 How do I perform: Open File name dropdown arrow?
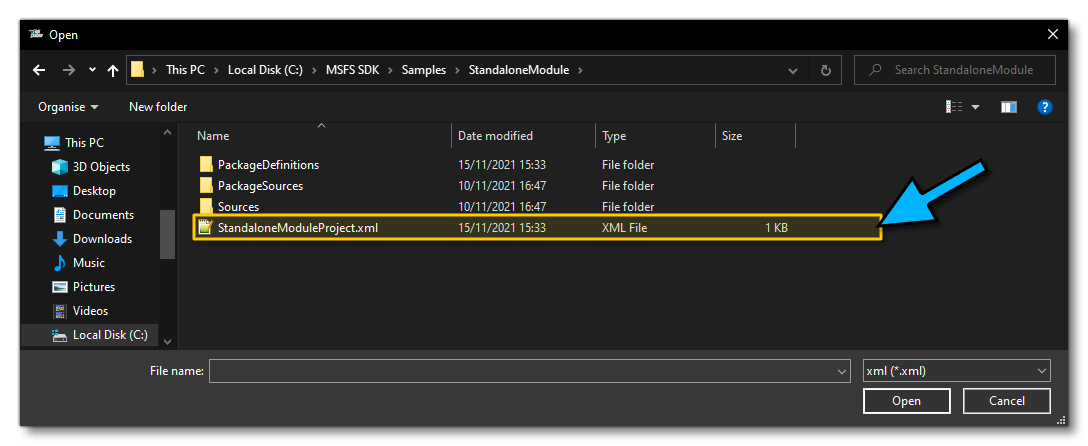pyautogui.click(x=842, y=371)
